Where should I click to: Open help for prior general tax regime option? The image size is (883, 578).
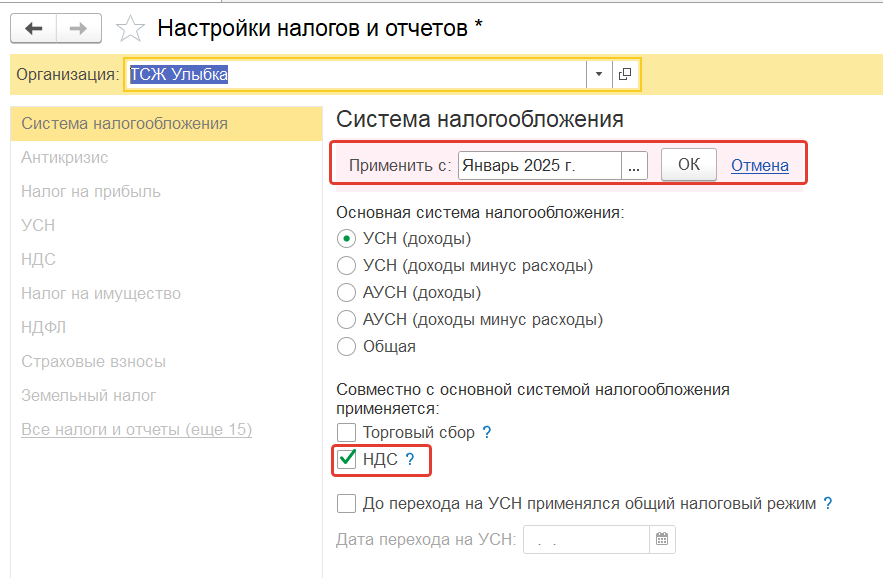coord(827,503)
